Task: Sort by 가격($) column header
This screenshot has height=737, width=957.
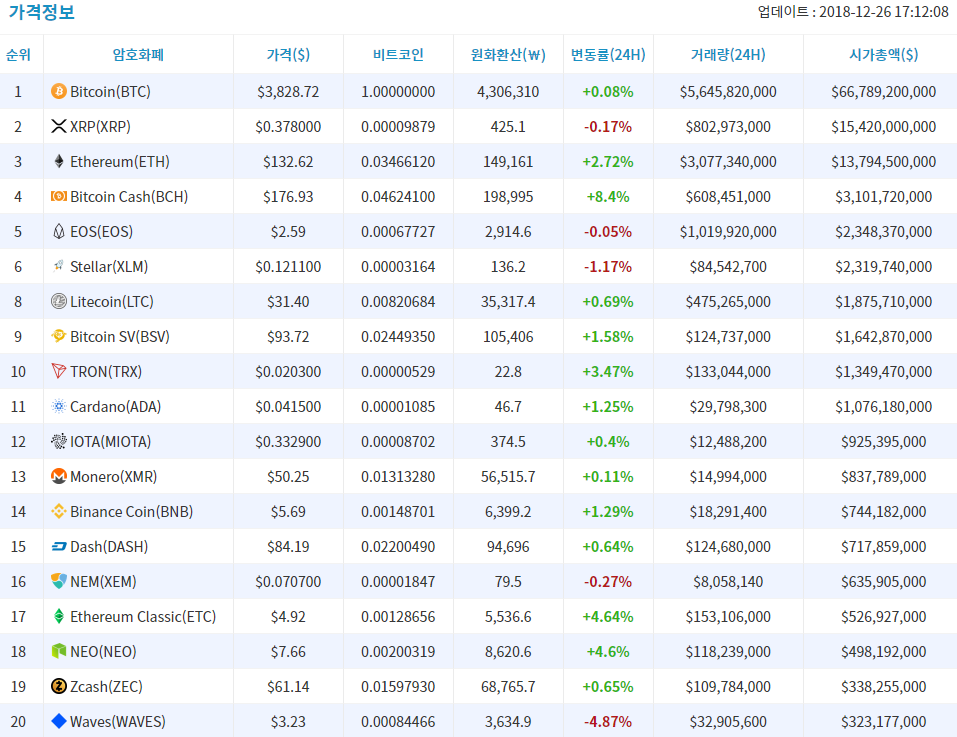Action: (288, 55)
